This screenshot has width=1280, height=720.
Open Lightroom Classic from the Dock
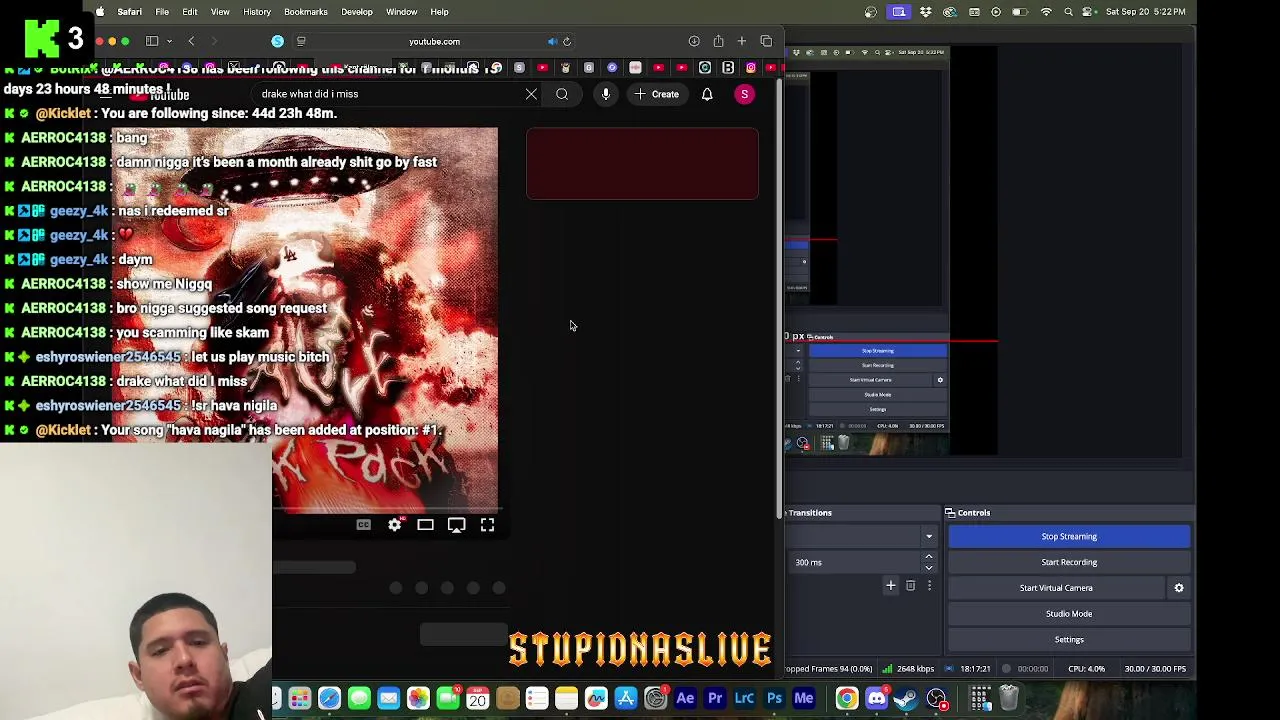[x=744, y=698]
